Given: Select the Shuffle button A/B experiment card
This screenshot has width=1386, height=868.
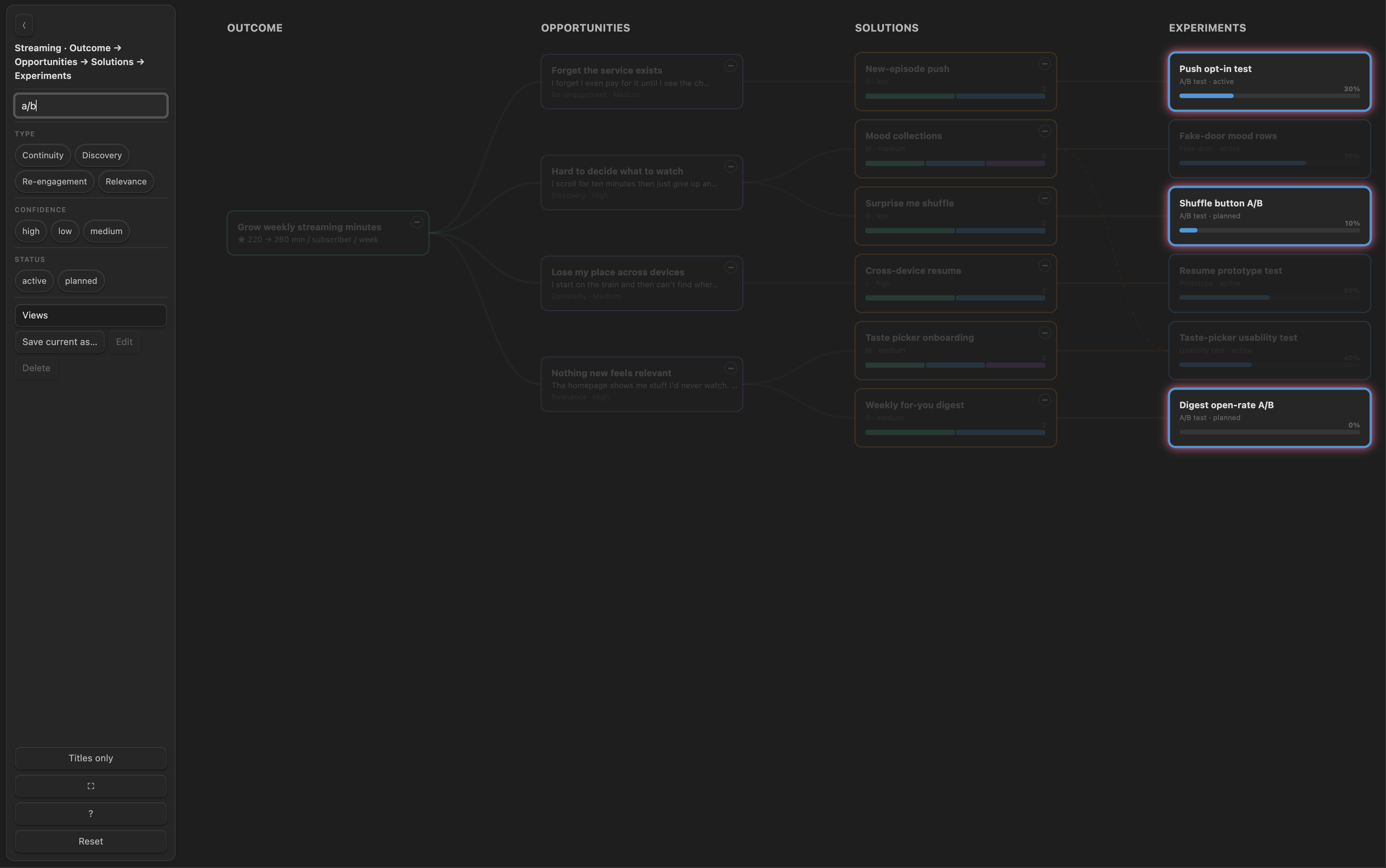Looking at the screenshot, I should [1269, 216].
